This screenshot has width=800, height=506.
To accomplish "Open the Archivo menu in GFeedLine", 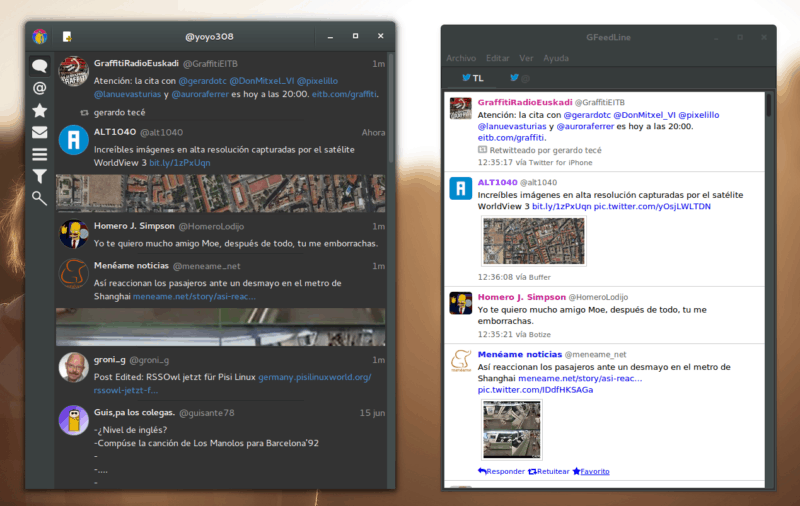I will click(461, 58).
